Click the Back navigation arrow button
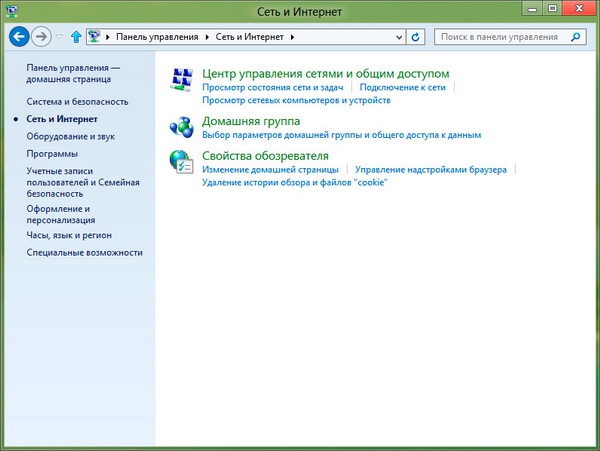This screenshot has height=451, width=600. point(19,37)
